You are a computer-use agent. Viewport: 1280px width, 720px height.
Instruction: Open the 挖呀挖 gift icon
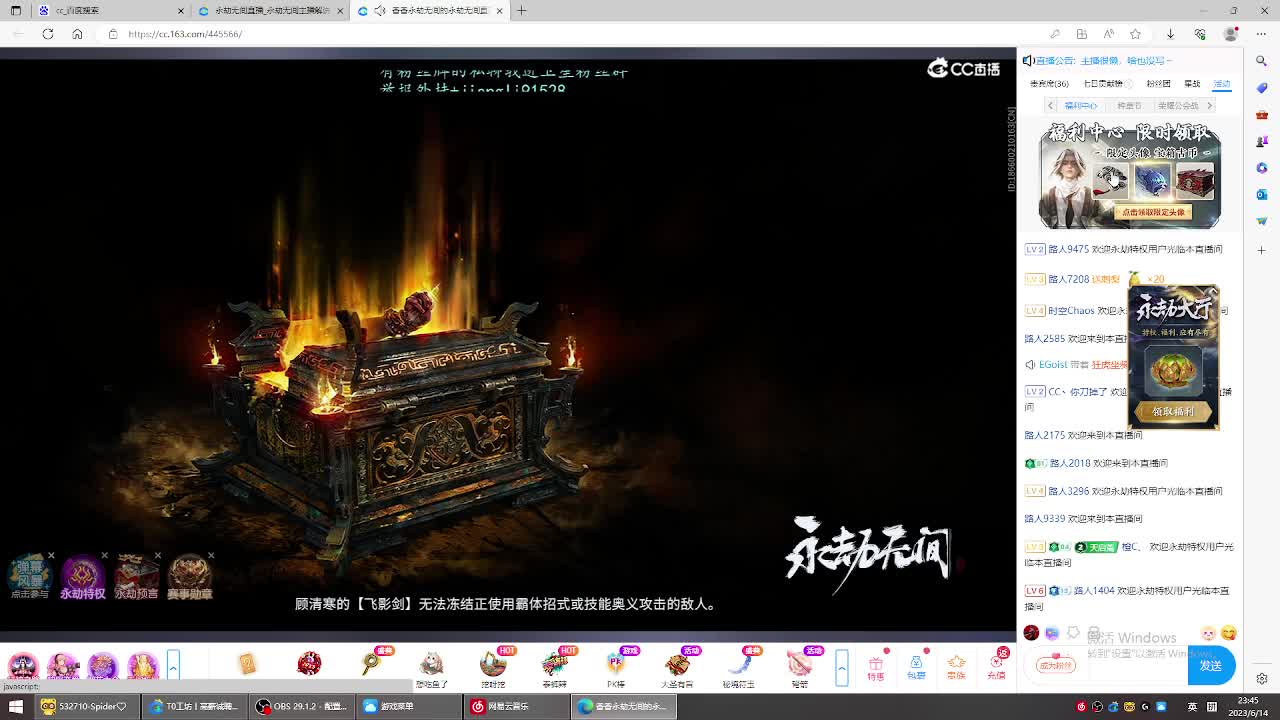pyautogui.click(x=493, y=665)
